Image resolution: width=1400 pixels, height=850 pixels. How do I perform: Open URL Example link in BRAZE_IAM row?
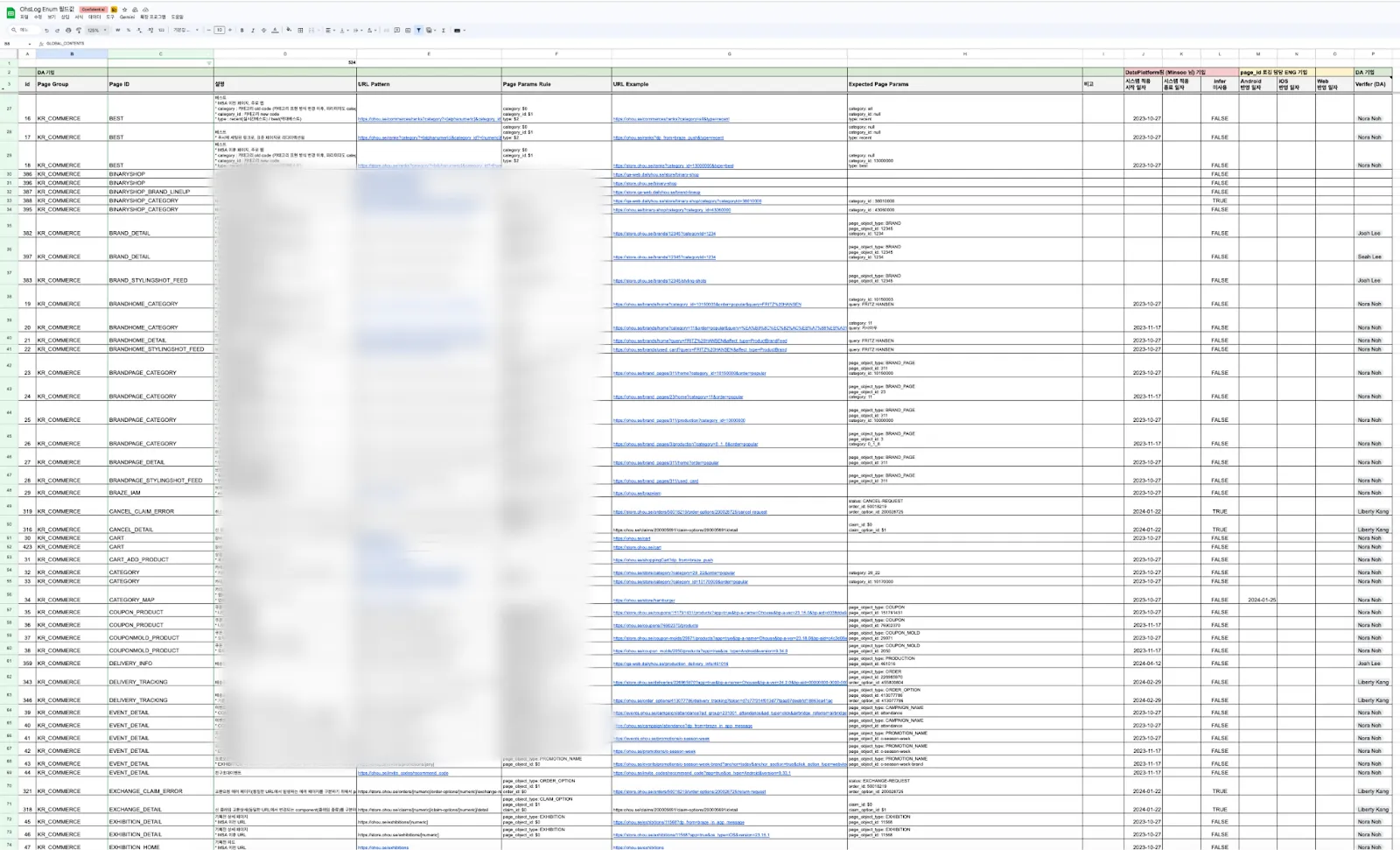637,493
